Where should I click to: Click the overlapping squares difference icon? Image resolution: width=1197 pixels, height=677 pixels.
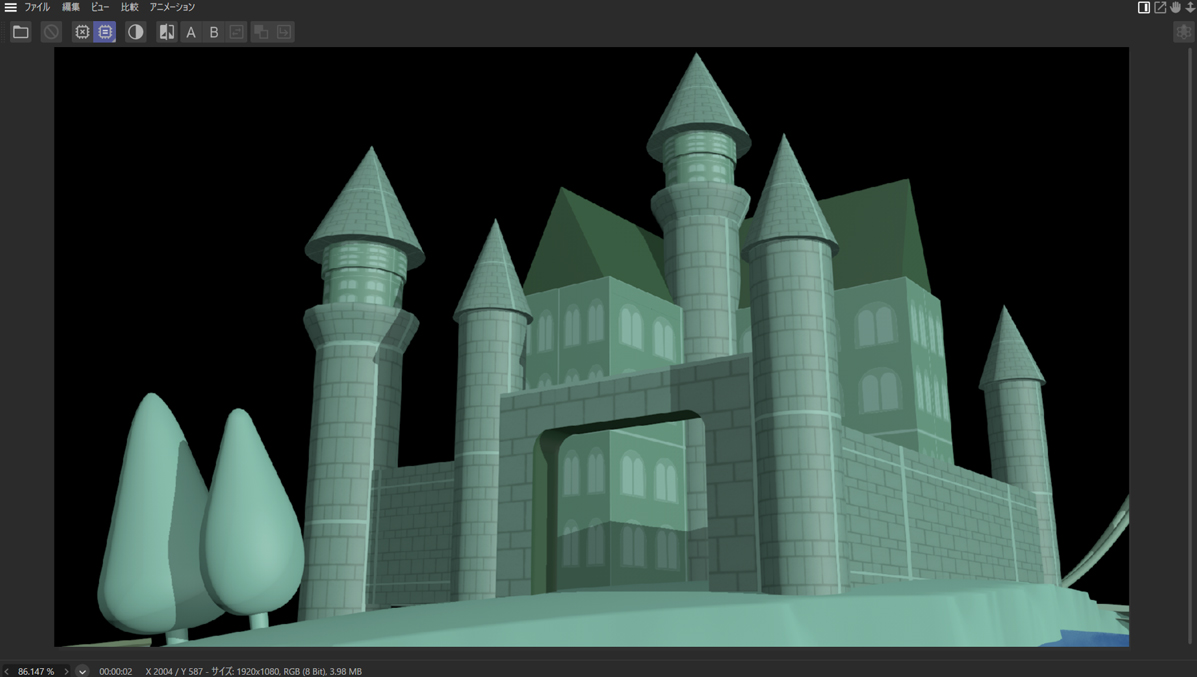(261, 32)
